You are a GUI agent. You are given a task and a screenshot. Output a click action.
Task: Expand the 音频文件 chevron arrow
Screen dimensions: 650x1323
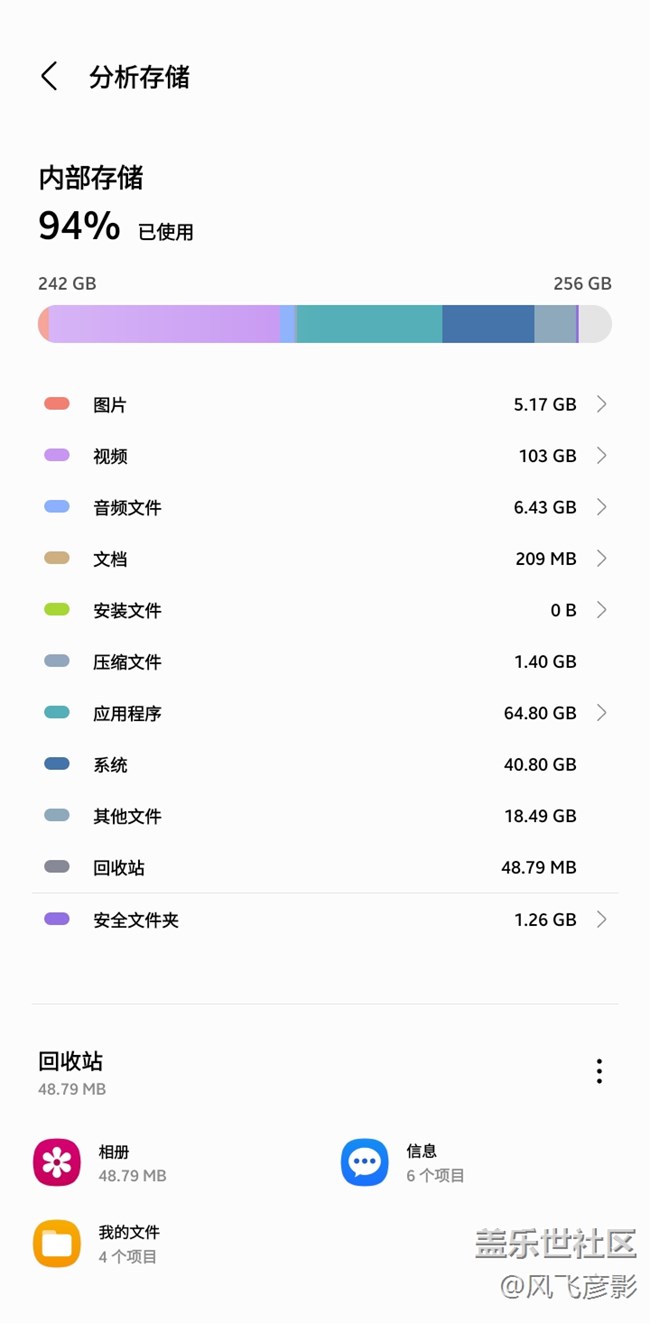(601, 507)
